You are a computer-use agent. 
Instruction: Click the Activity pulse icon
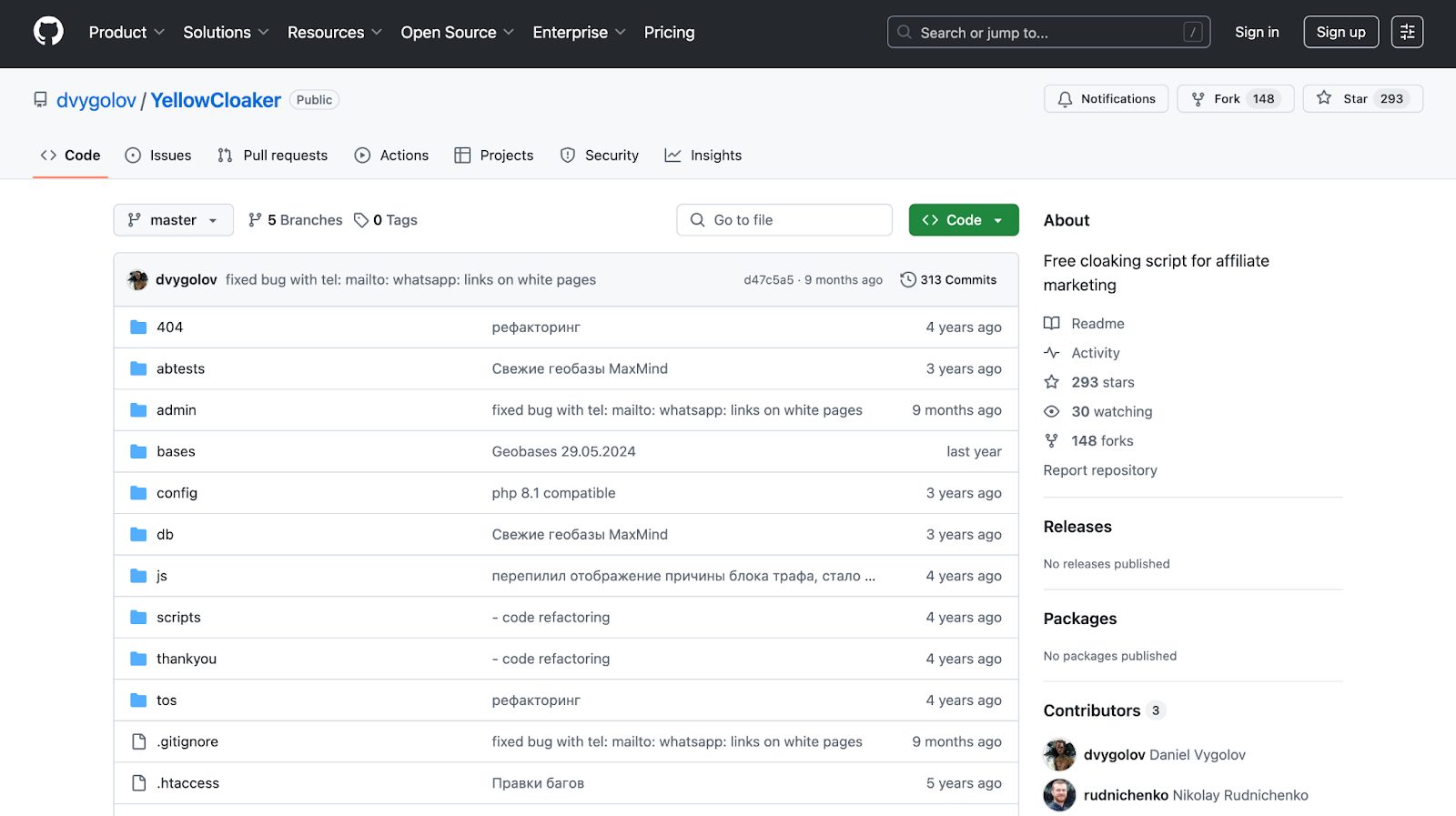pyautogui.click(x=1051, y=353)
